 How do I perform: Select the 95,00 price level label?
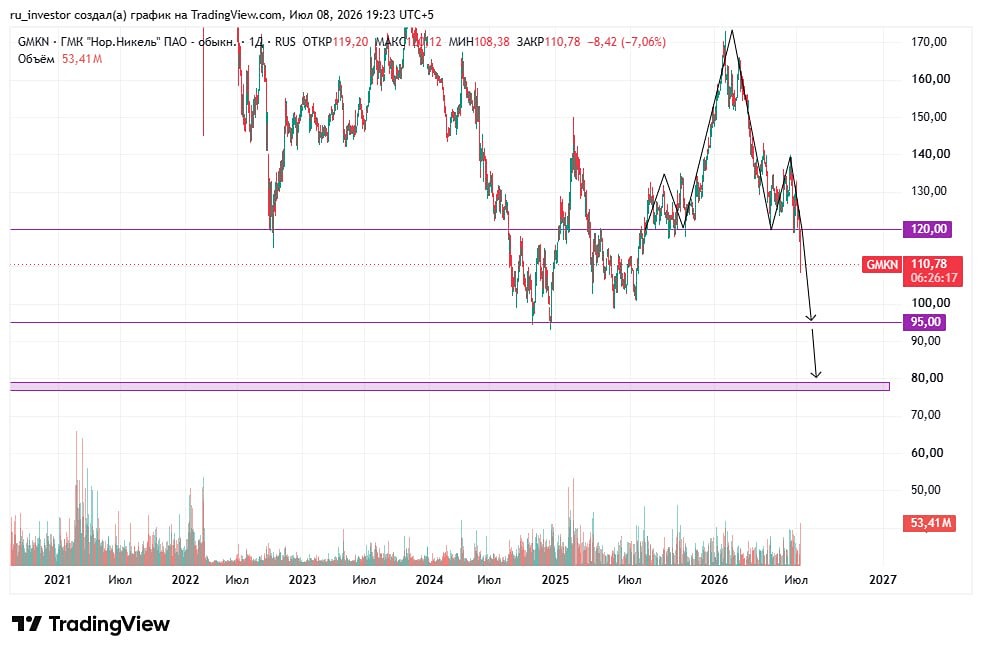(x=924, y=322)
